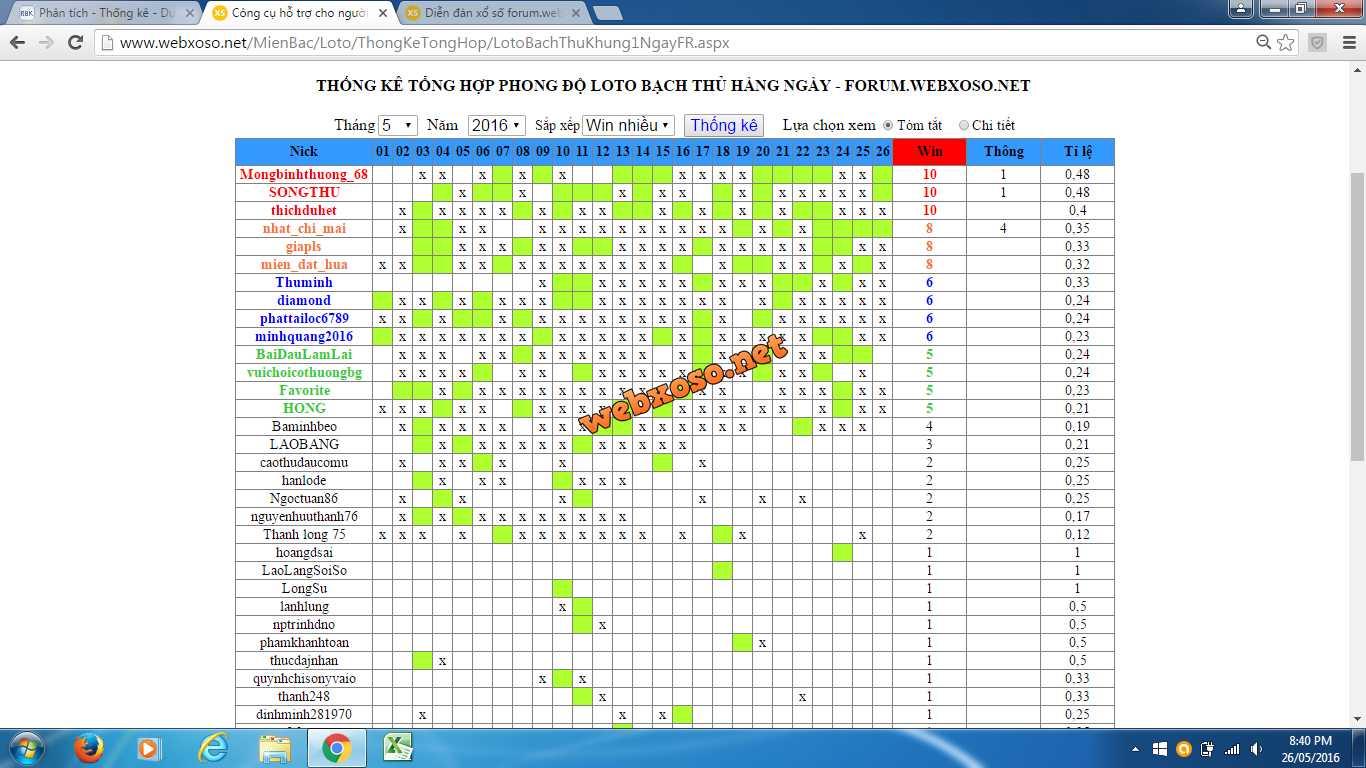Open the Chrome menu hamburger icon
The height and width of the screenshot is (768, 1366).
[x=1347, y=43]
